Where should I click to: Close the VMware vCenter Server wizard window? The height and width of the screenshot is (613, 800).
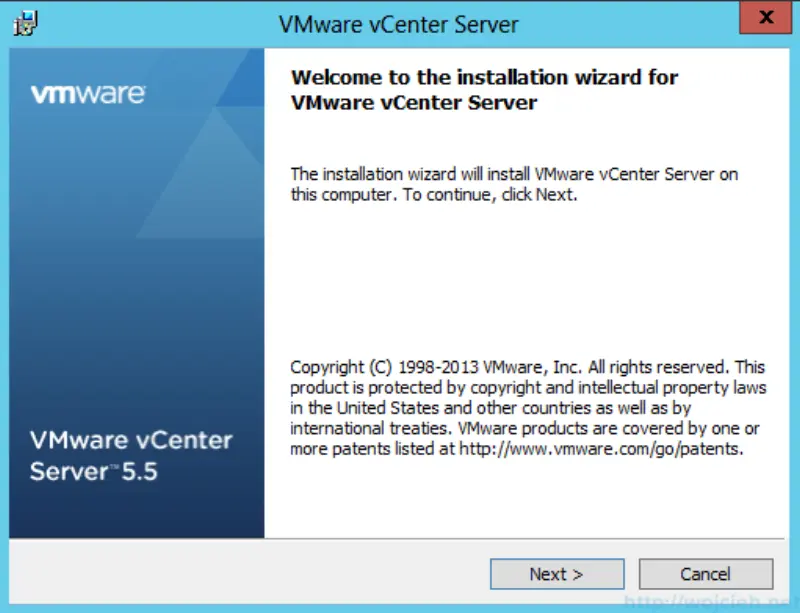765,17
